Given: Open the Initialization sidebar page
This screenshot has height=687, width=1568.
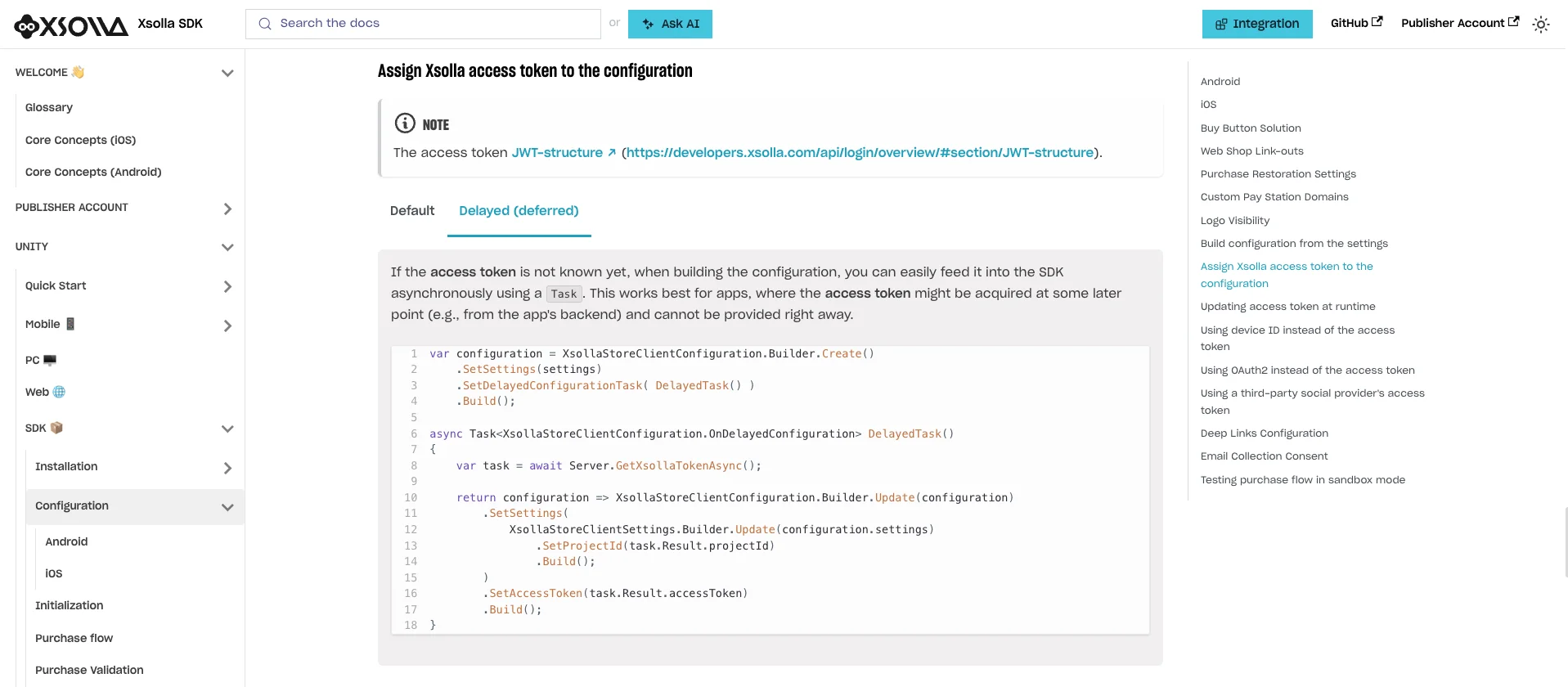Looking at the screenshot, I should click(70, 605).
